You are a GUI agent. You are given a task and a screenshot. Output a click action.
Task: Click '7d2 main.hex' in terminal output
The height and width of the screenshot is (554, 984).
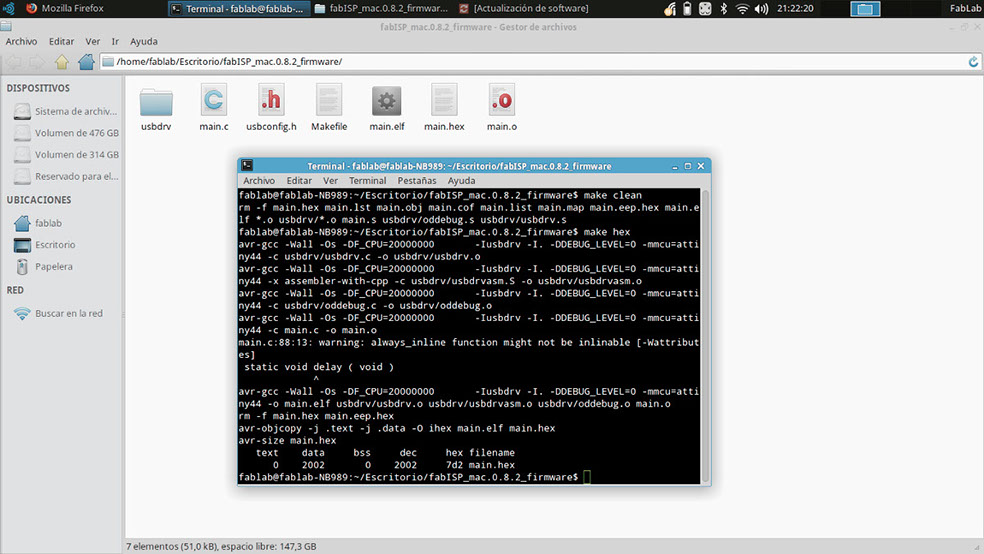click(x=480, y=465)
